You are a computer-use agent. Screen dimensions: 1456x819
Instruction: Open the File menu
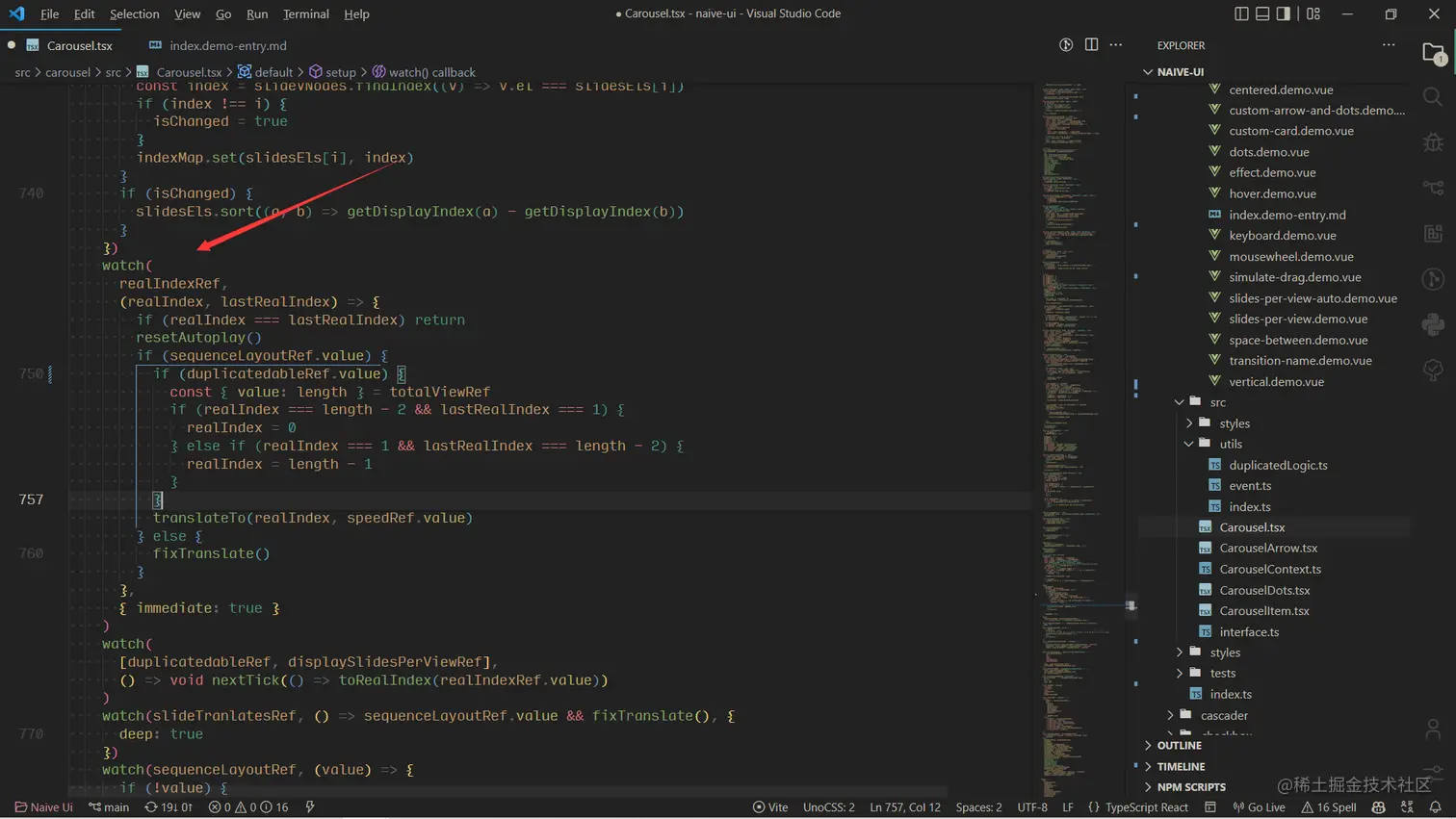pos(49,13)
